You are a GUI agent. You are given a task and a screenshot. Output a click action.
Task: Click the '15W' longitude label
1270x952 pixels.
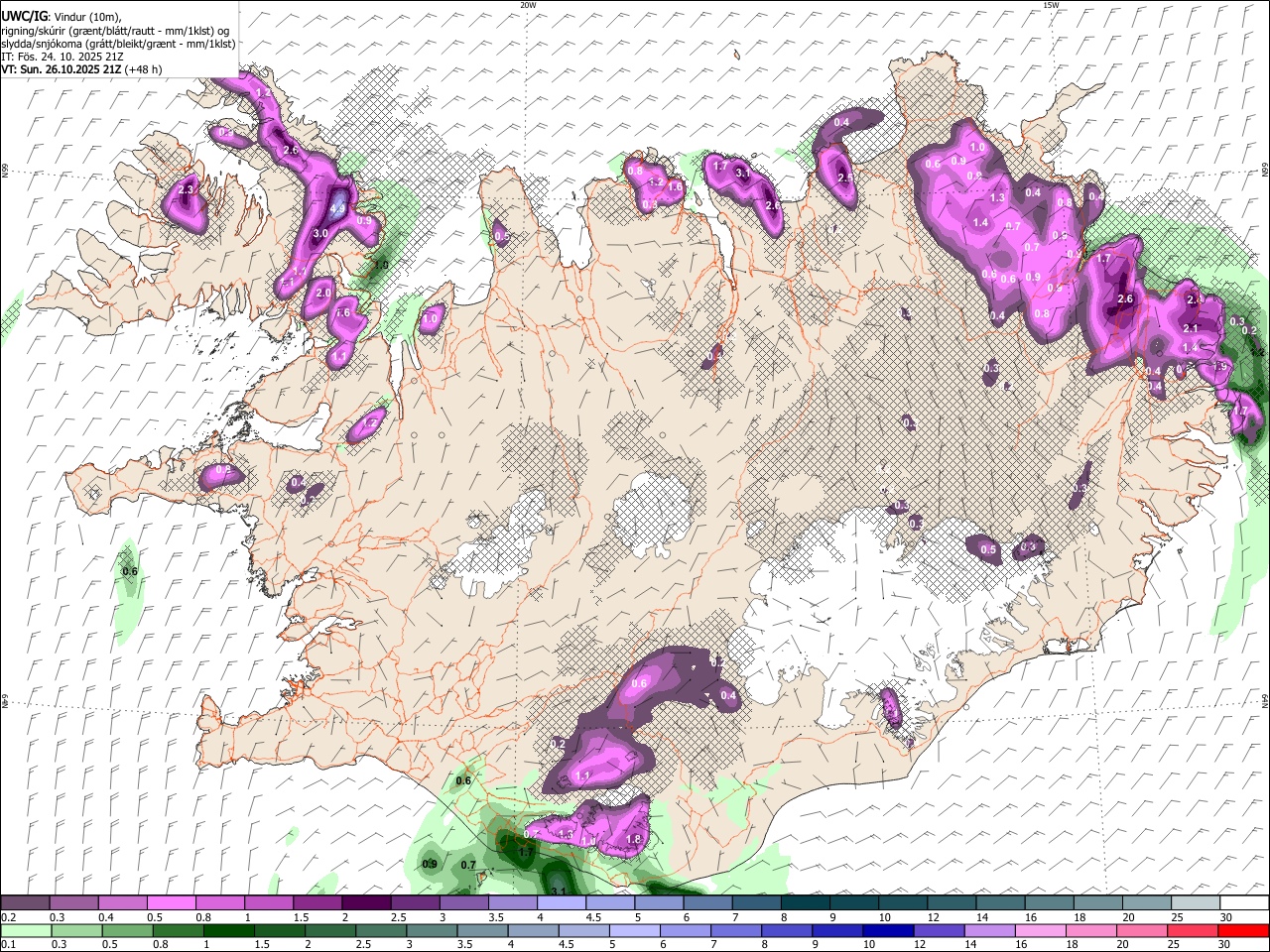1051,5
